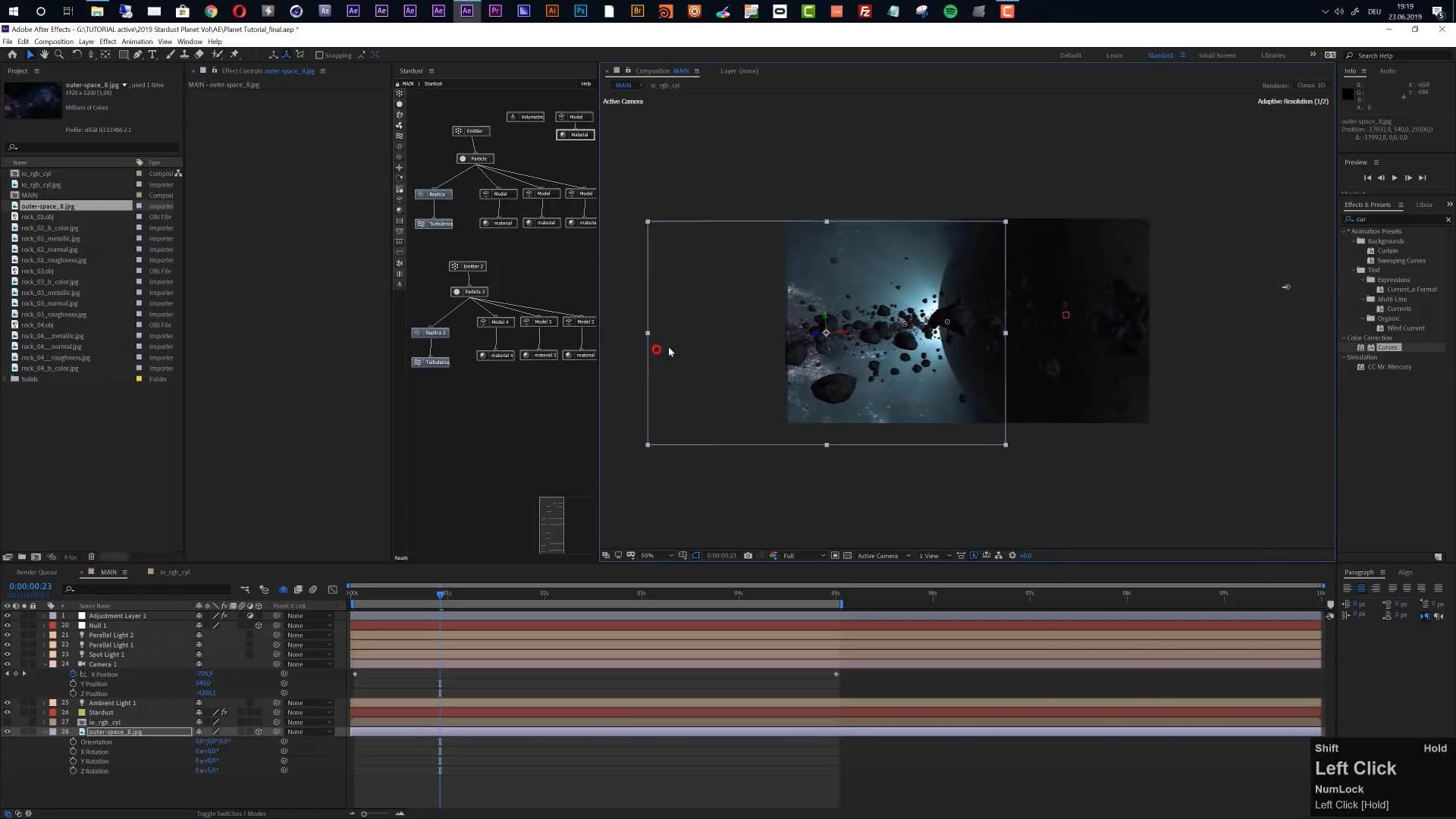Open Parent dropdown for Camera 1 layer
1456x819 pixels.
pyautogui.click(x=309, y=664)
